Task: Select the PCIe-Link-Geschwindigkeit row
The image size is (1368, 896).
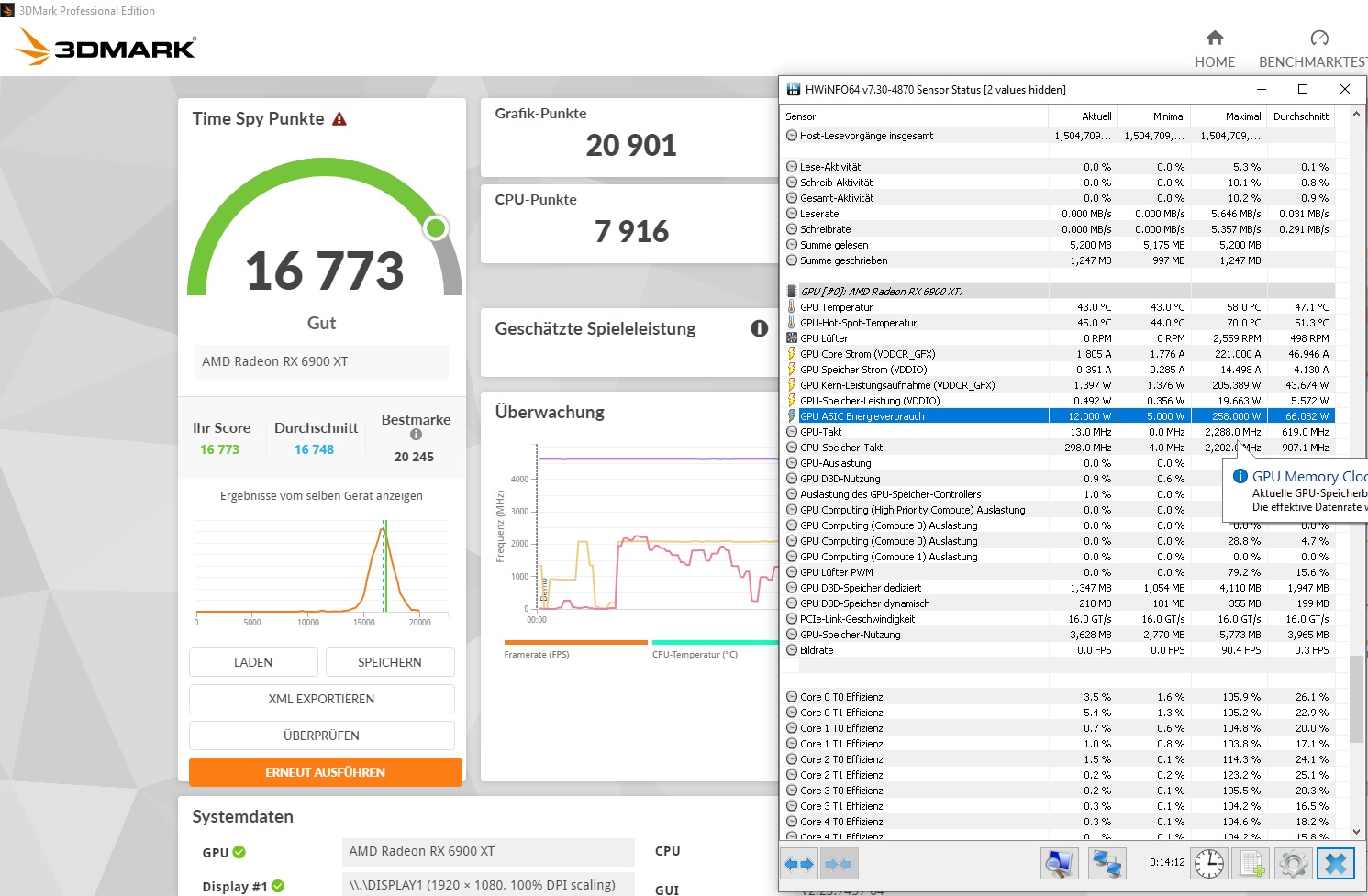Action: click(1059, 619)
